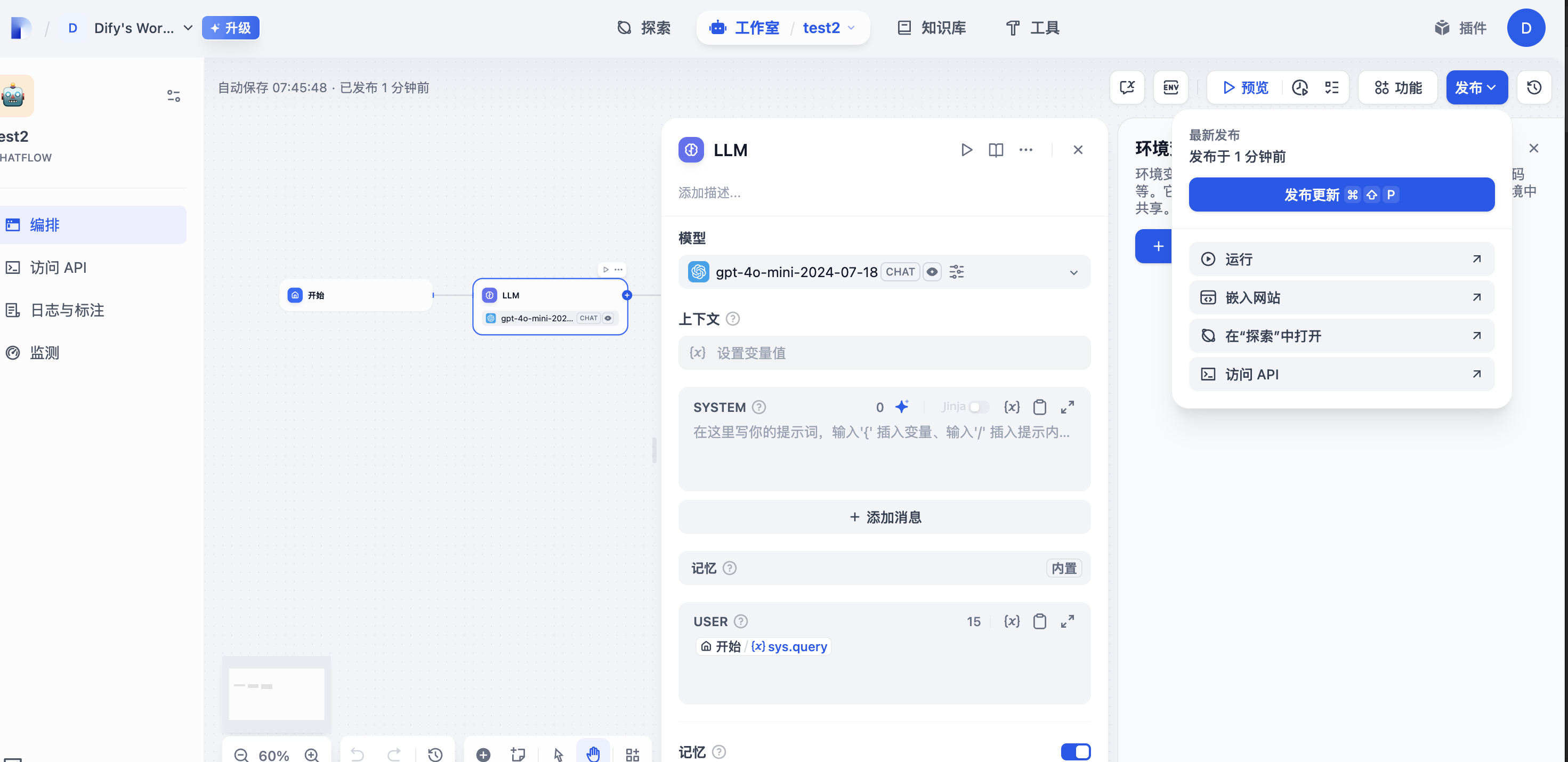Click the zoom in magnifier
1568x762 pixels.
click(312, 755)
